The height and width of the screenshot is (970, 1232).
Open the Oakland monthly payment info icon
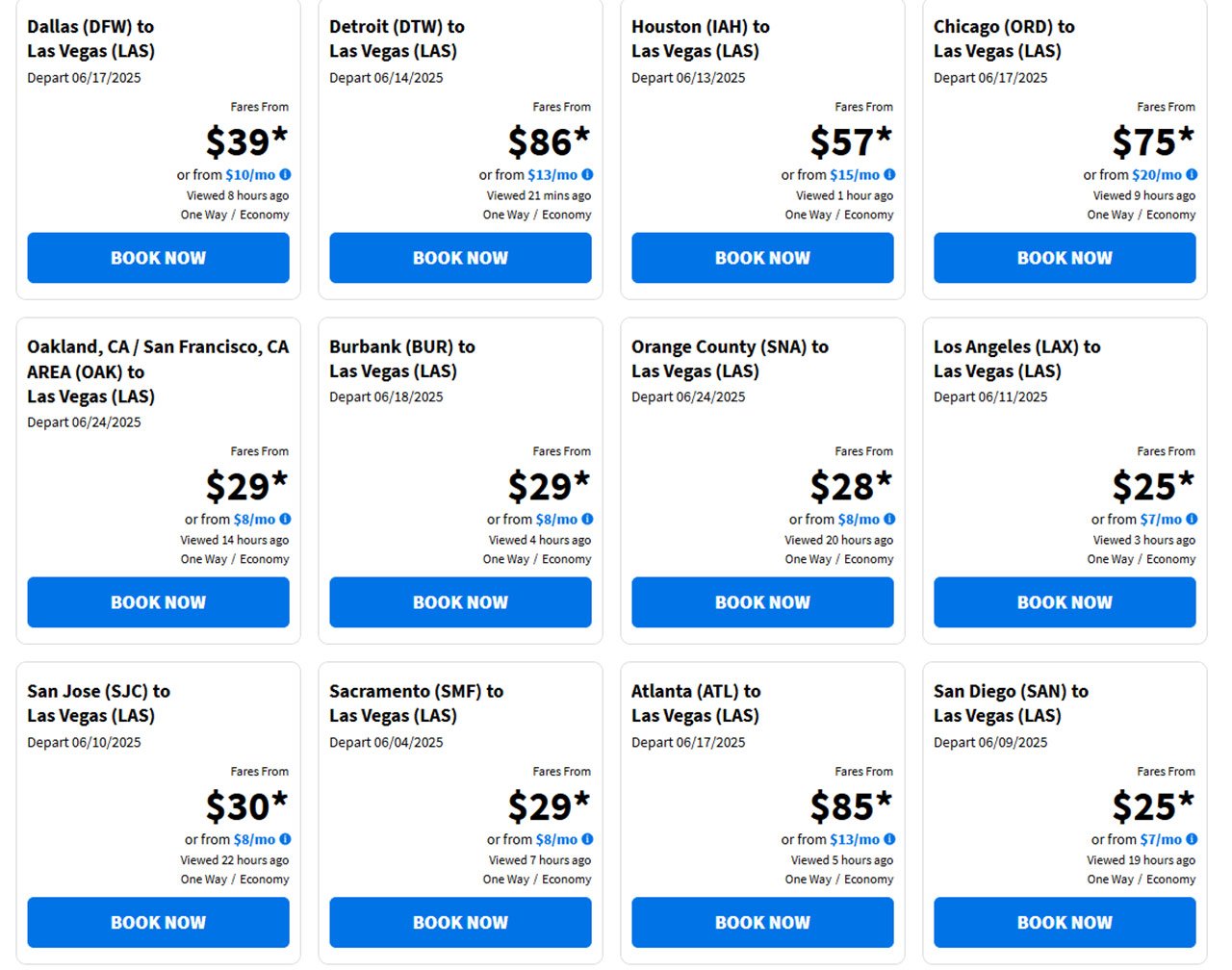[x=285, y=519]
